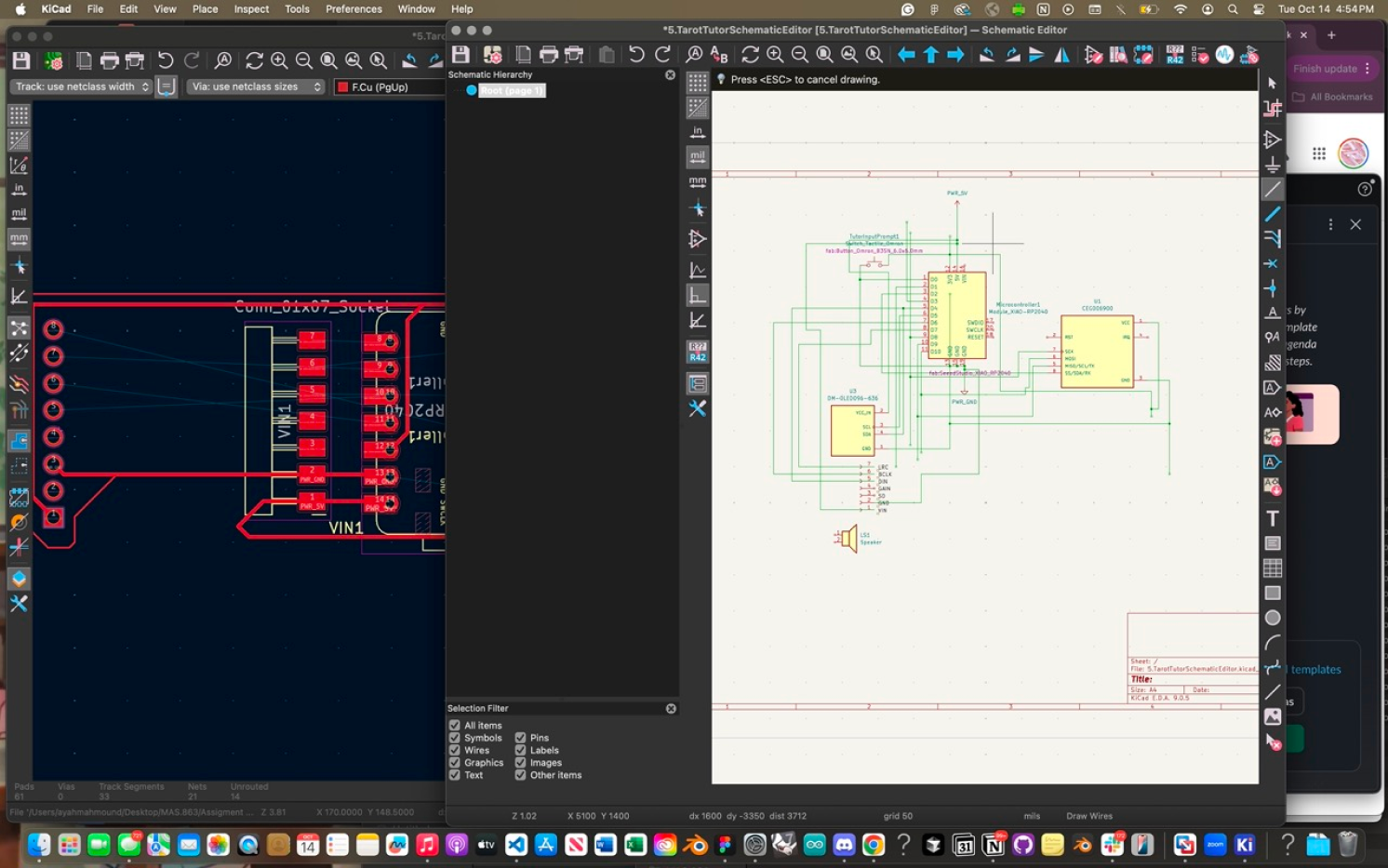Open the PCB board setup icon
Image resolution: width=1388 pixels, height=868 pixels.
[x=54, y=61]
